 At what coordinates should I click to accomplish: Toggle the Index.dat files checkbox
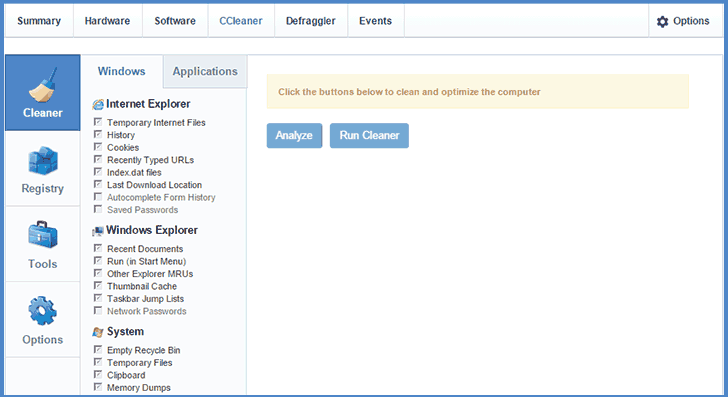tap(98, 172)
